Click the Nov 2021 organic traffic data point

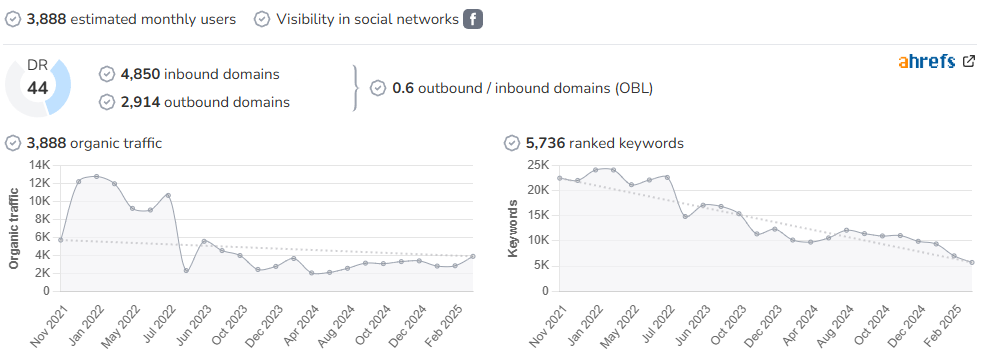(x=61, y=240)
